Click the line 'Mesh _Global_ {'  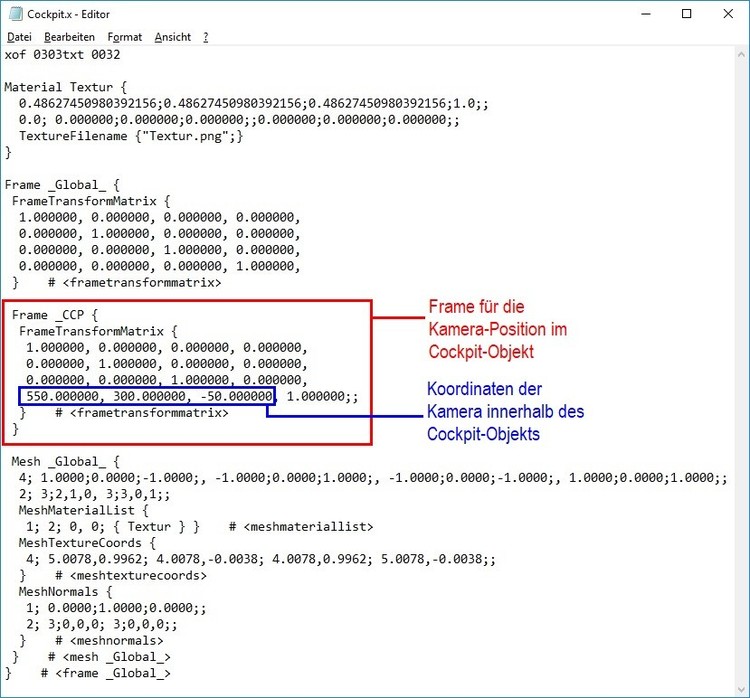pyautogui.click(x=66, y=462)
